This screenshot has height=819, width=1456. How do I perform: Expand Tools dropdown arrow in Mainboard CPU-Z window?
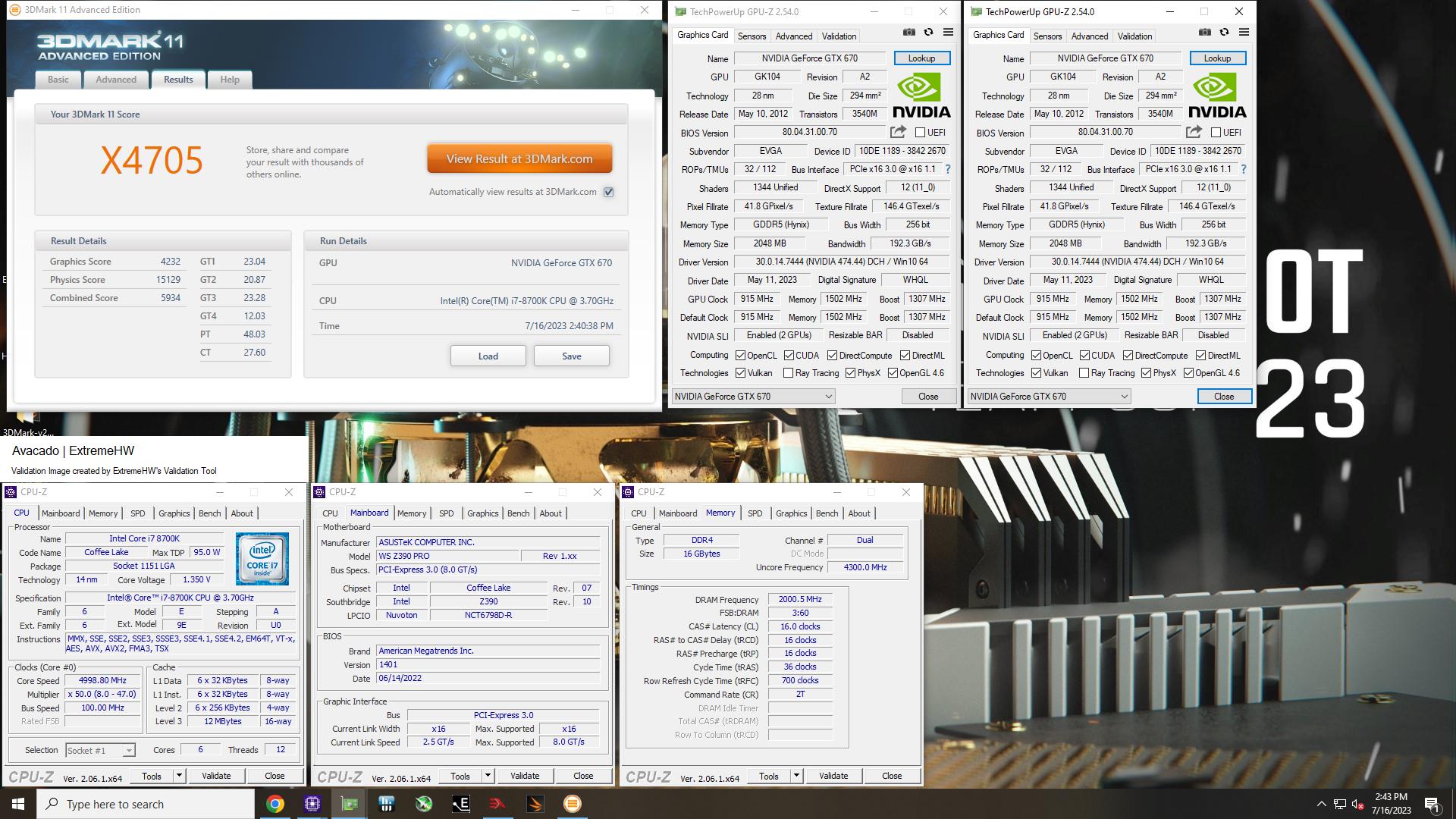488,776
